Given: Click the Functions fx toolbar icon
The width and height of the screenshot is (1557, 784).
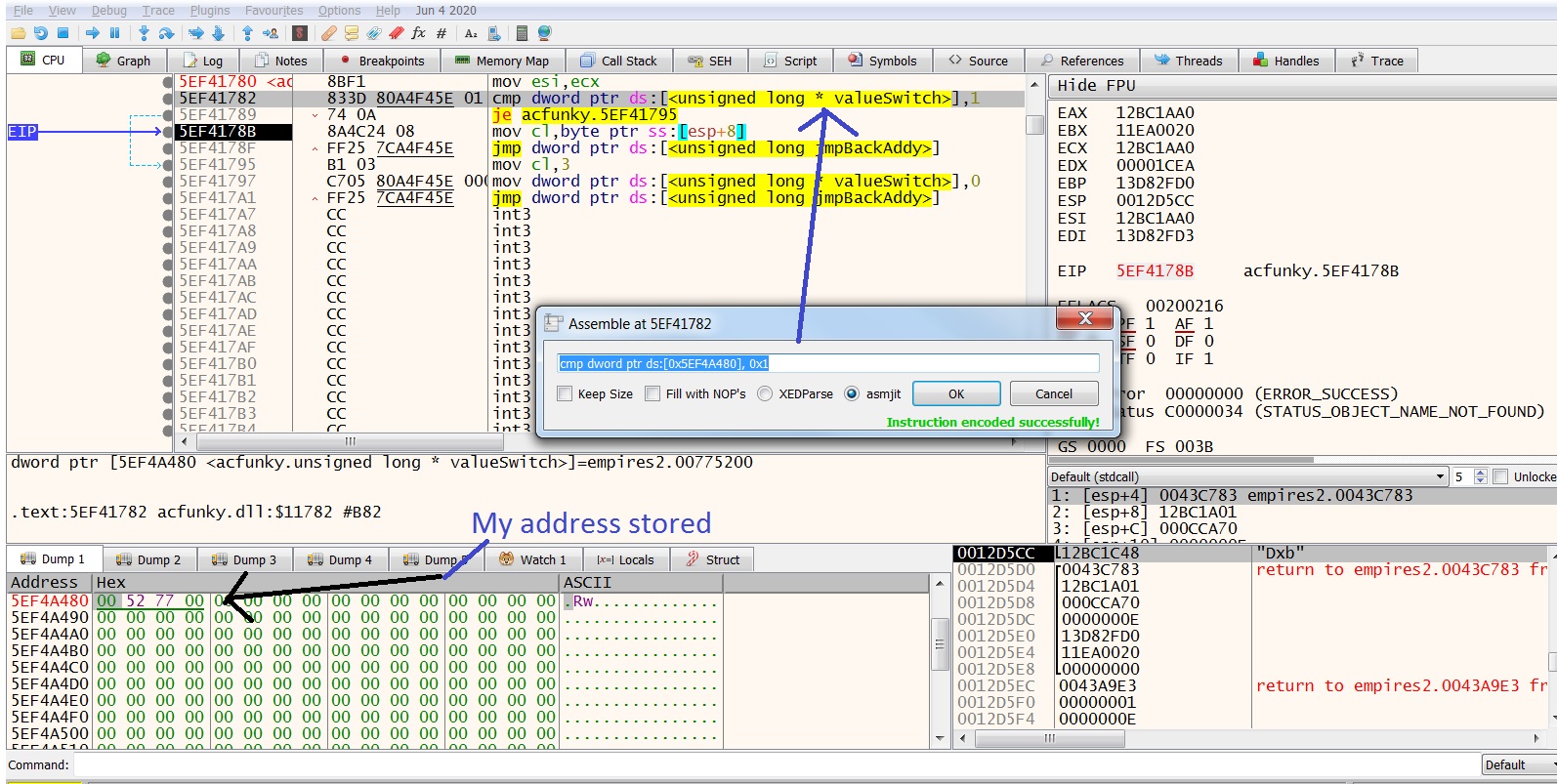Looking at the screenshot, I should 418,33.
